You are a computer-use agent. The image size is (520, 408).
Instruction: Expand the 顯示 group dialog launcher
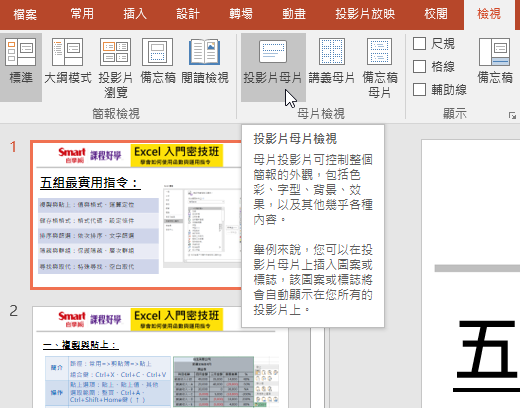(x=512, y=115)
